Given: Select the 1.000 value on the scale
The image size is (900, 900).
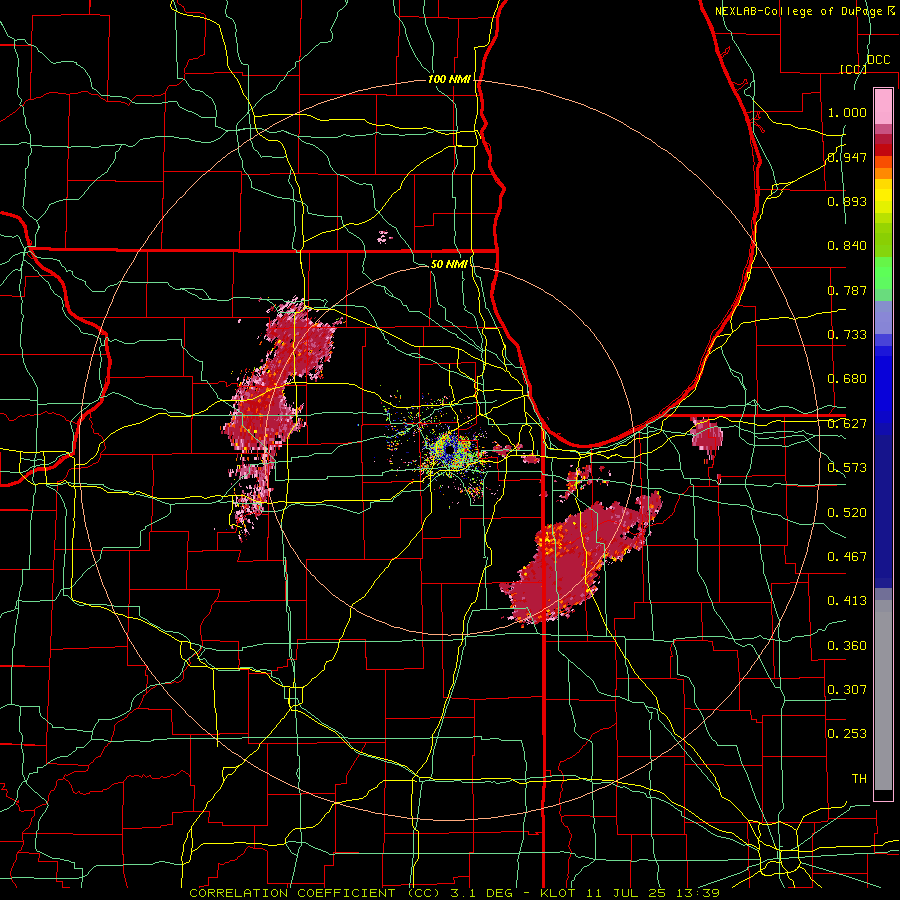Looking at the screenshot, I should pyautogui.click(x=847, y=112).
